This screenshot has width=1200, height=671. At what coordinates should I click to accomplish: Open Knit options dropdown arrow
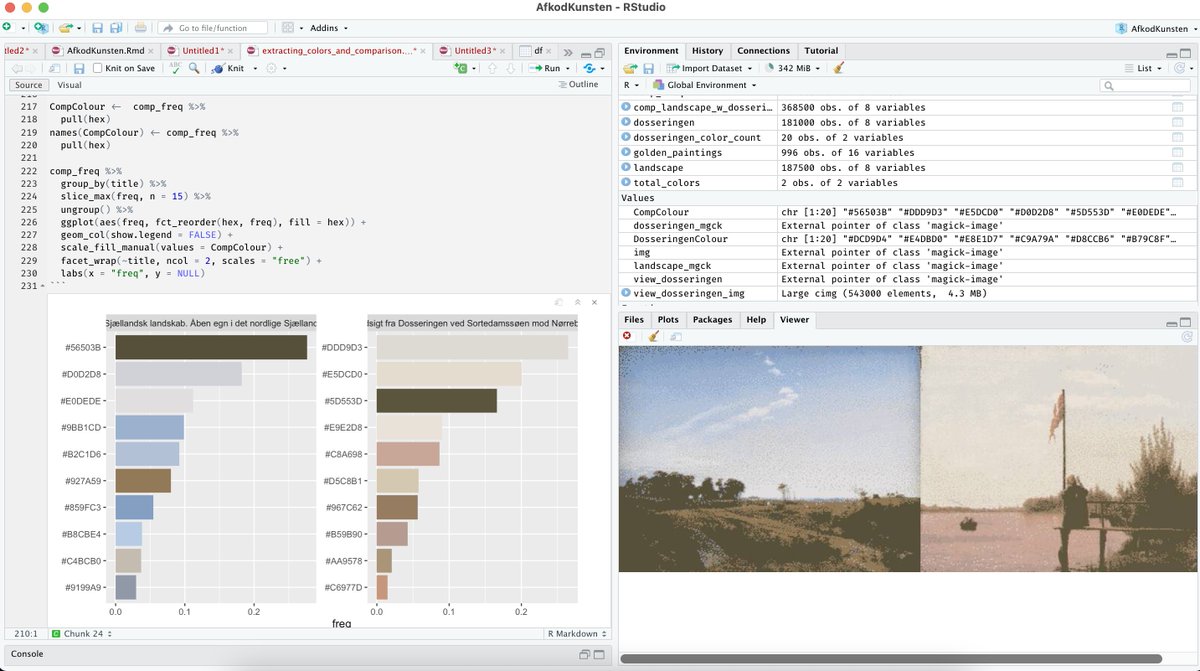click(x=255, y=68)
